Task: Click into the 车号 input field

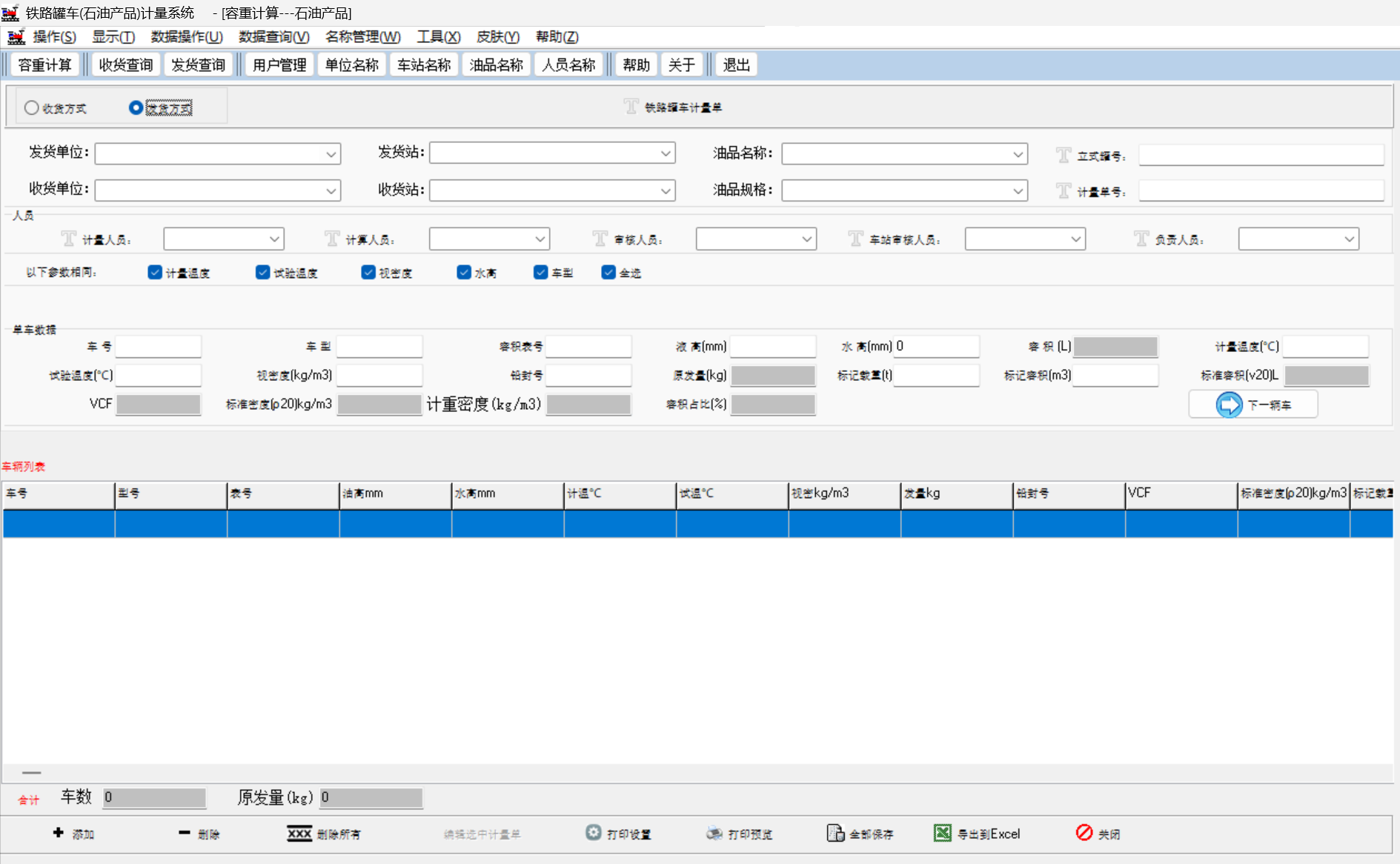Action: tap(158, 347)
